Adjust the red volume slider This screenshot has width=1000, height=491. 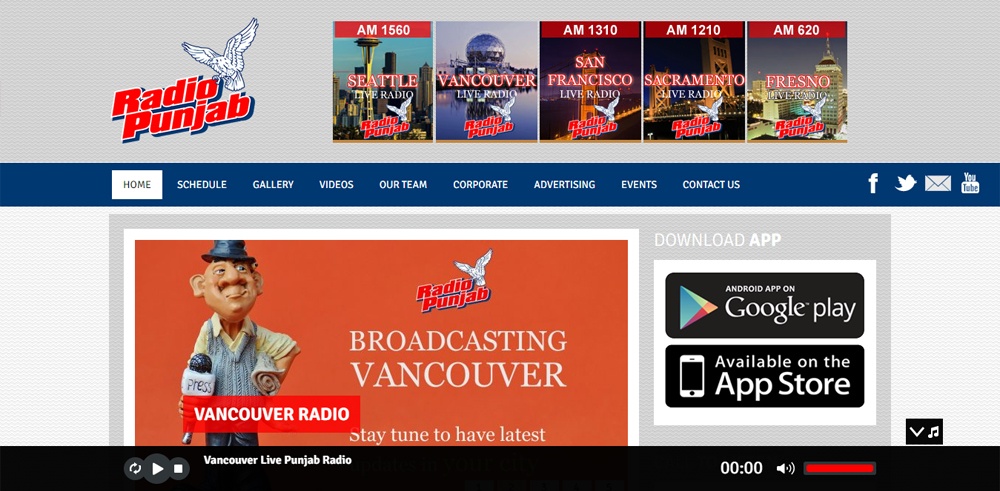(839, 469)
